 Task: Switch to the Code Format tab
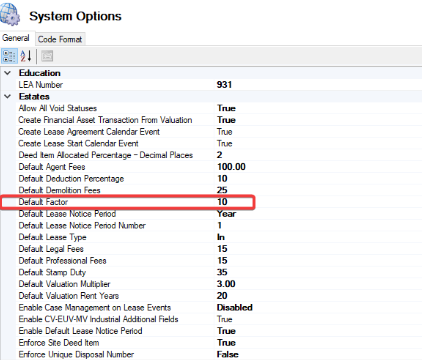click(60, 39)
